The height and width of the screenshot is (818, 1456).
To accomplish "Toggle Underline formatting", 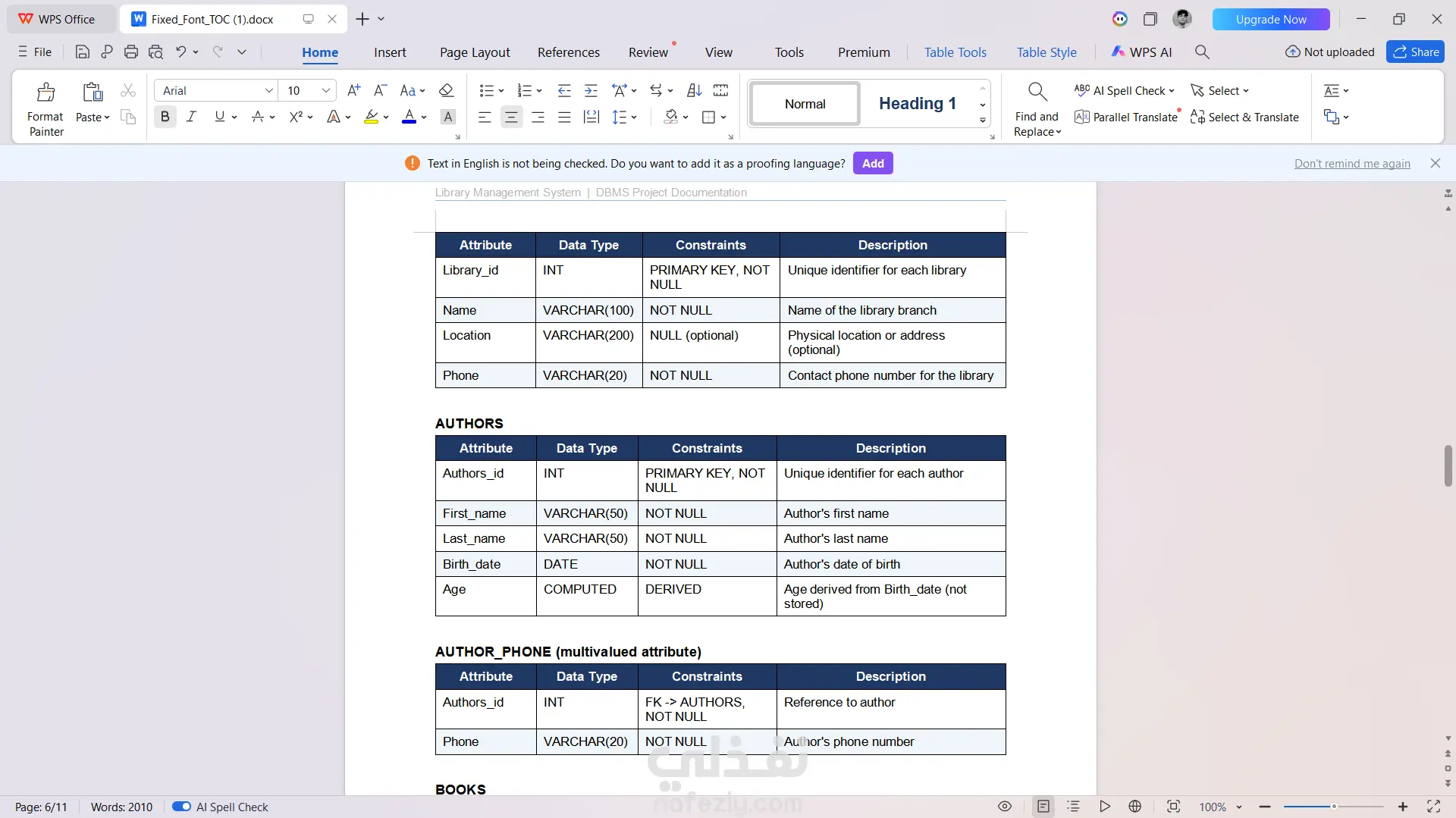I will coord(219,117).
